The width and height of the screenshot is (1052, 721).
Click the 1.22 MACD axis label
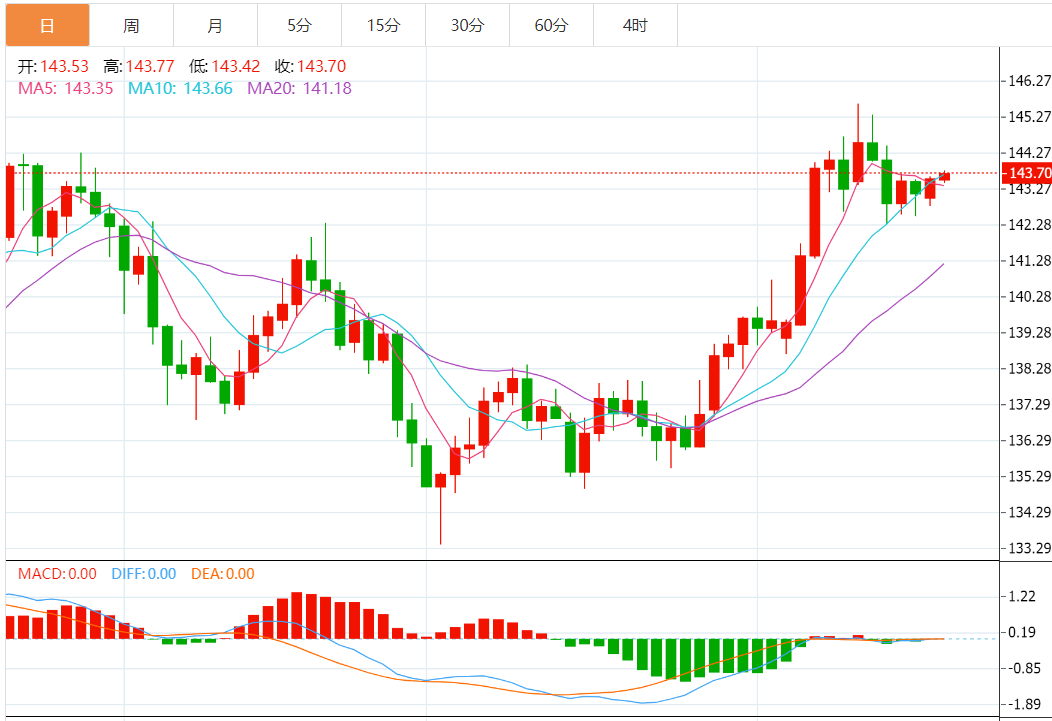click(1022, 596)
